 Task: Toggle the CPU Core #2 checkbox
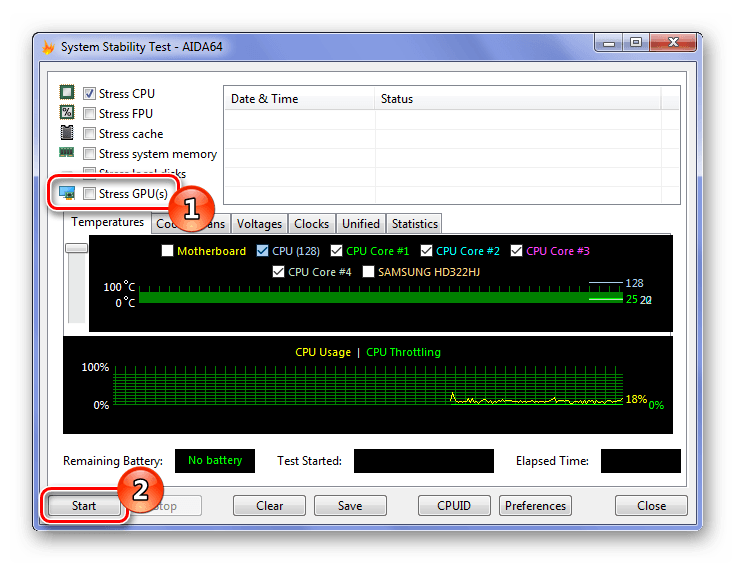point(426,251)
